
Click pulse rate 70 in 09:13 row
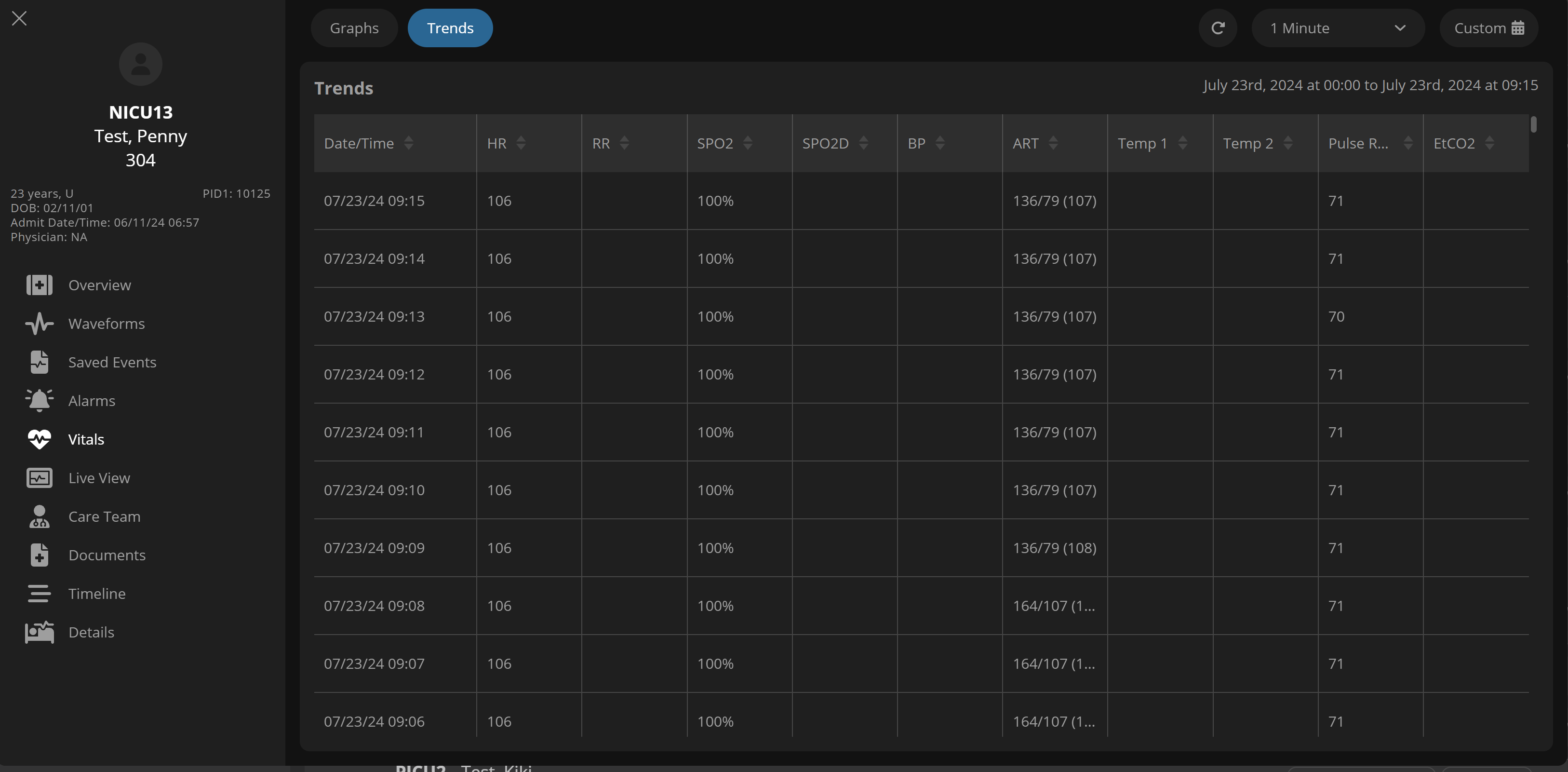point(1336,317)
